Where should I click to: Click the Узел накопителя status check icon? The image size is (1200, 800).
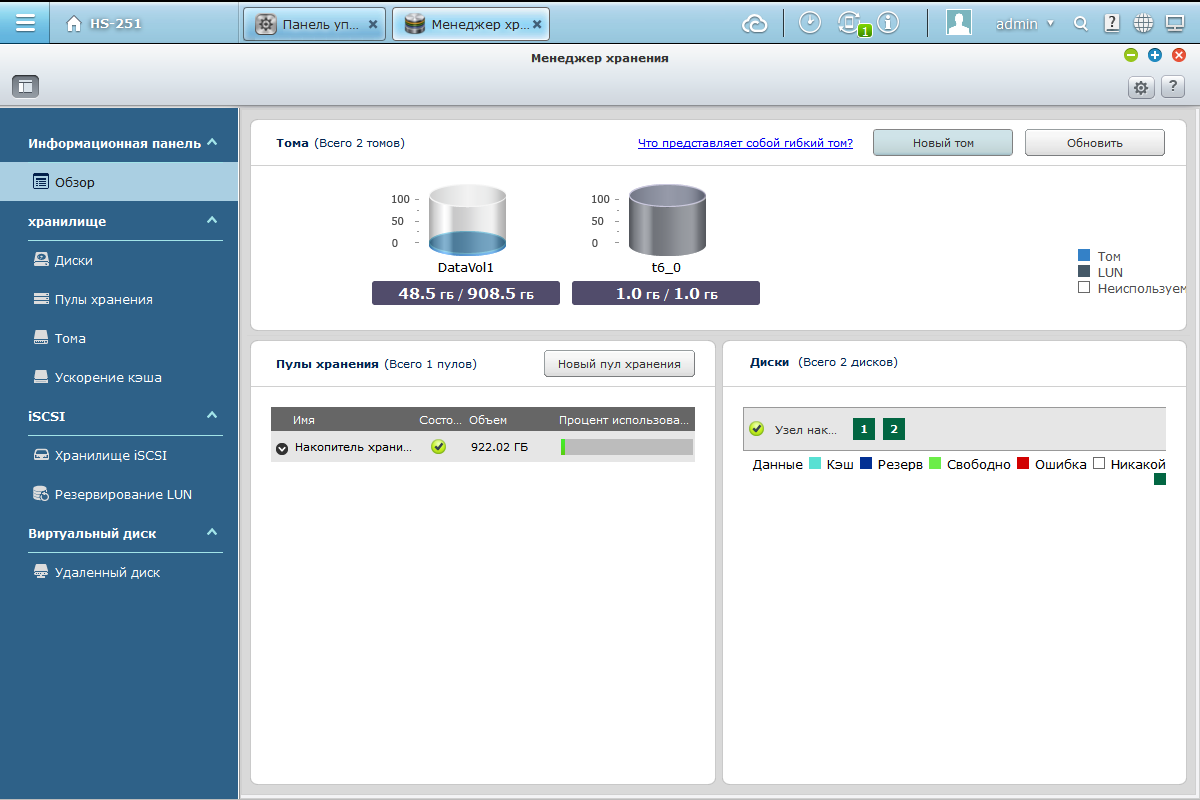click(x=757, y=429)
